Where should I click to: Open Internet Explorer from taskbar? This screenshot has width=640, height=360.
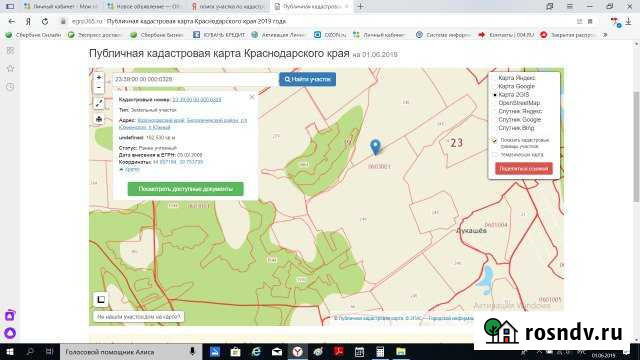click(256, 351)
